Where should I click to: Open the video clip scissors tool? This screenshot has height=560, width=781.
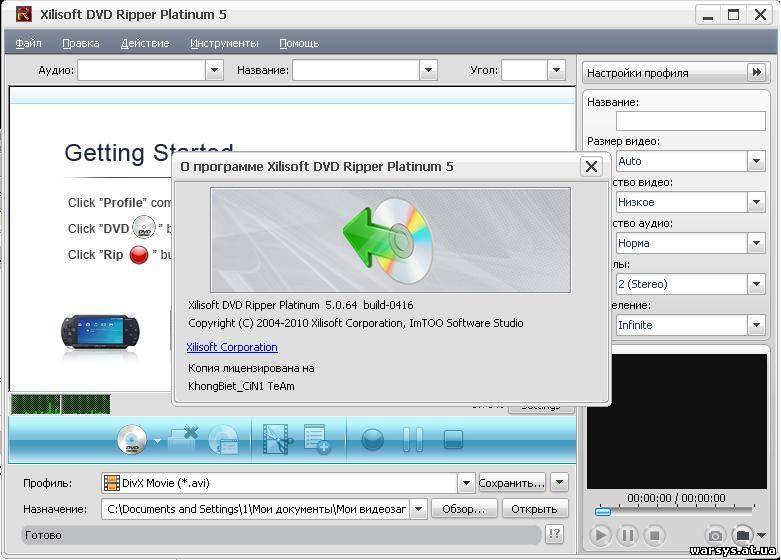coord(277,439)
